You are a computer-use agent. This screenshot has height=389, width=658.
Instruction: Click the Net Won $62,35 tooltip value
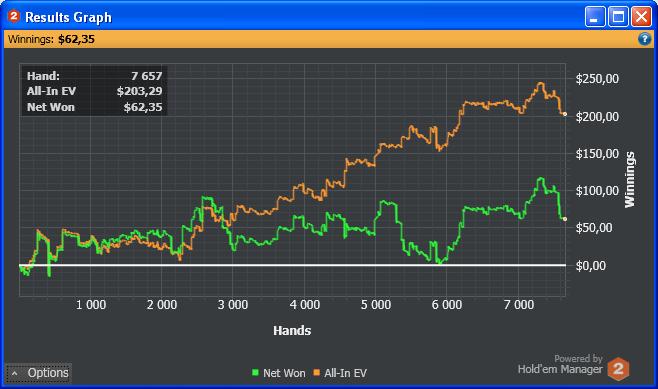pyautogui.click(x=143, y=107)
